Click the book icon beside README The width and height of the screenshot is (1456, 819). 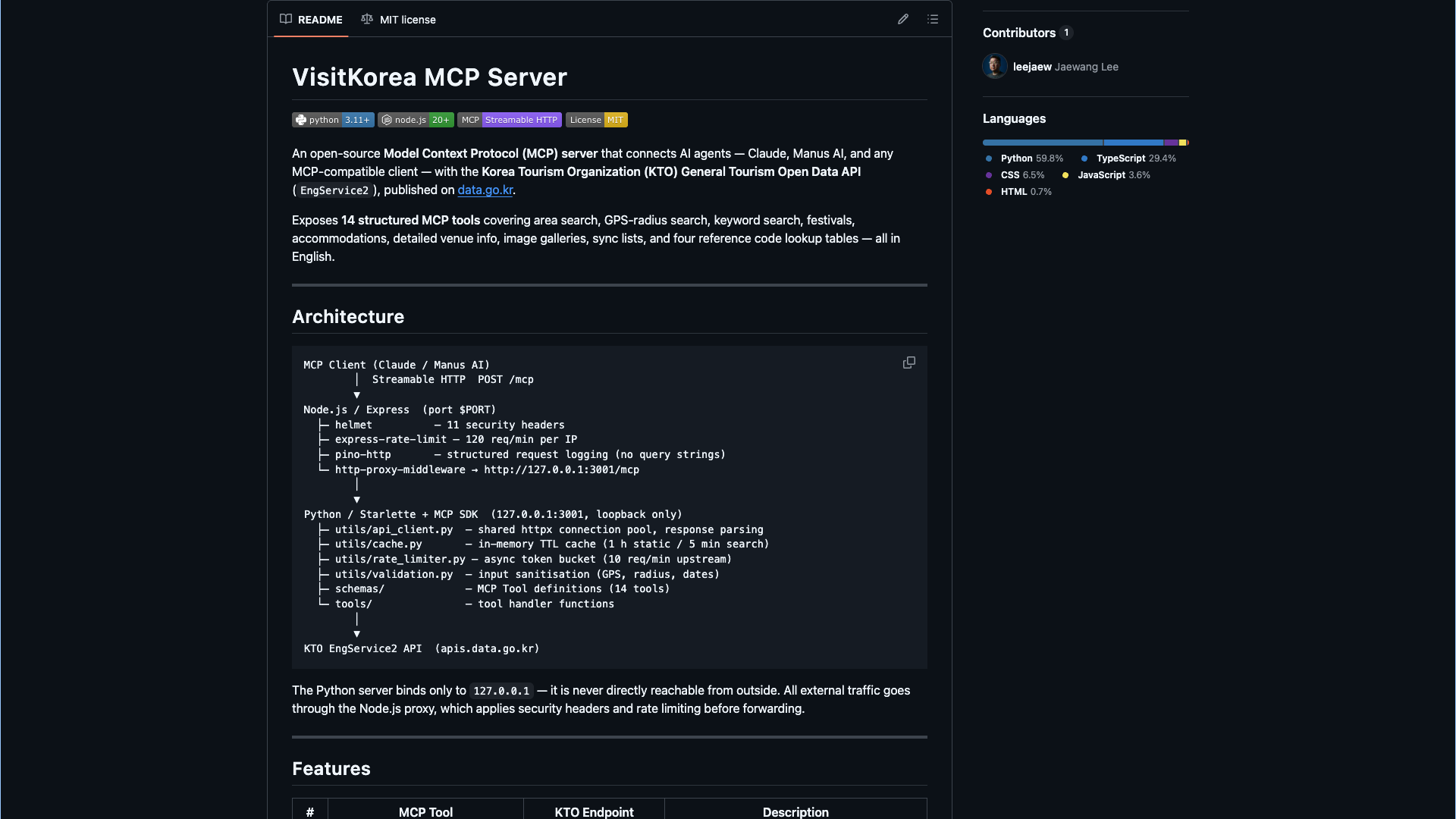pos(286,20)
